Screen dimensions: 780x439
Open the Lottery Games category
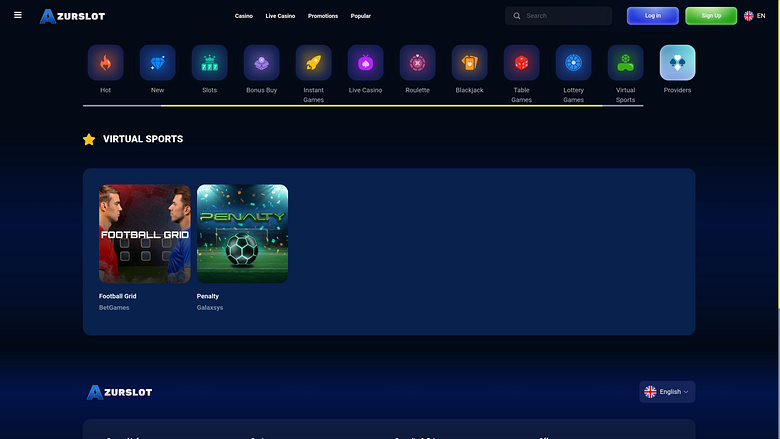[x=574, y=63]
